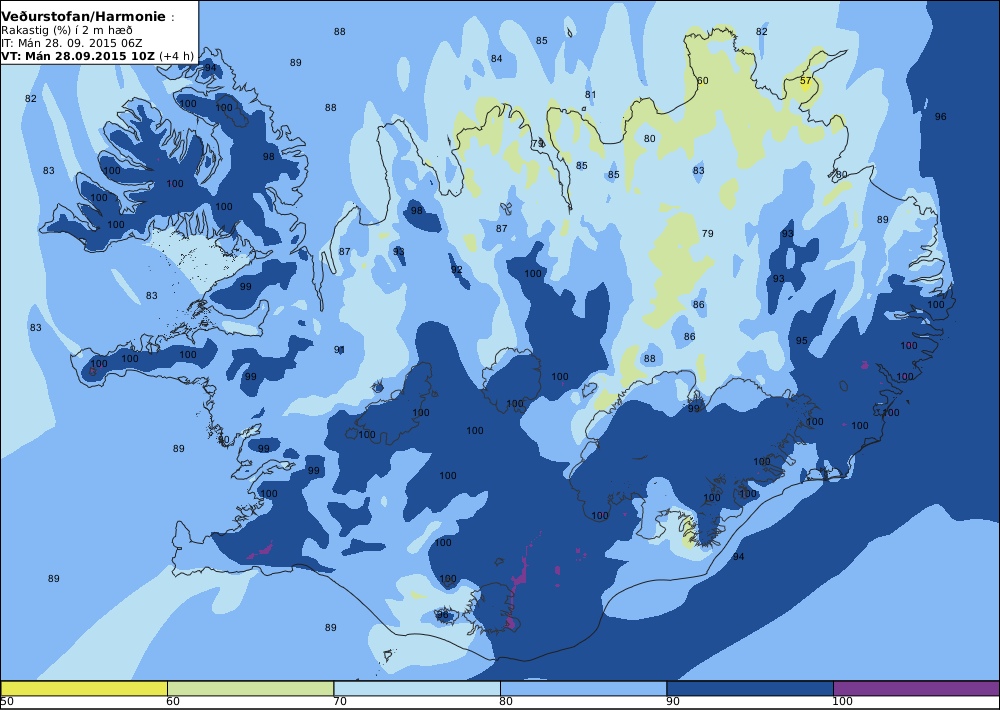Screen dimensions: 1000x710
Task: Click the legend scale label '70'
Action: 341,702
